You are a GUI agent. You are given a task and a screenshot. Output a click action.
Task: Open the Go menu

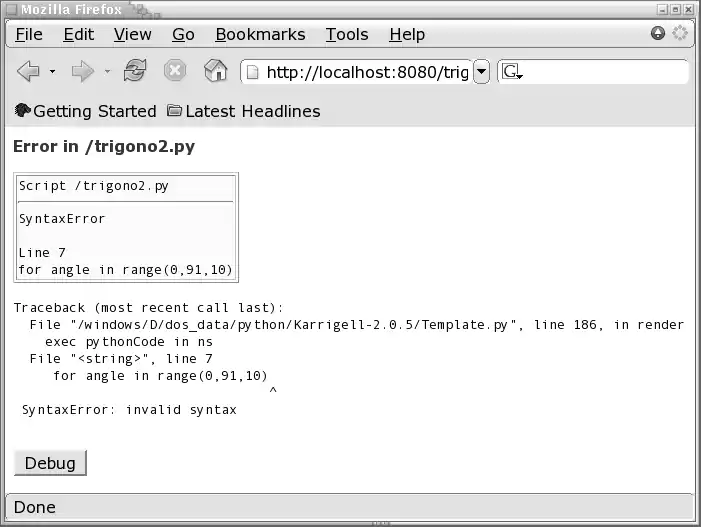coord(183,34)
